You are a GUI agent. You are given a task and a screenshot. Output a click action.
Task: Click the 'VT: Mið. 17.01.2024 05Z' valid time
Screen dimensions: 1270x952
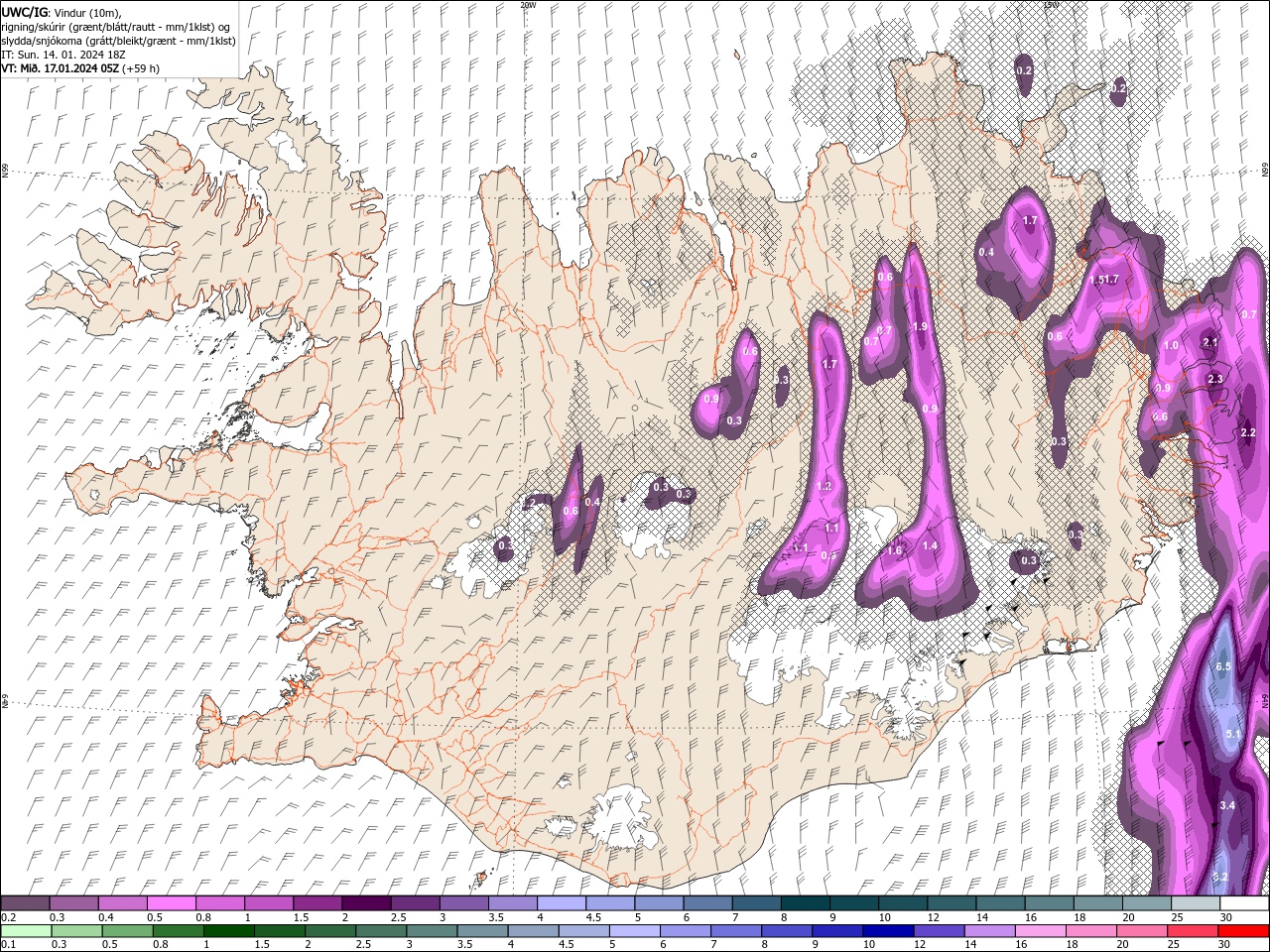coord(60,68)
